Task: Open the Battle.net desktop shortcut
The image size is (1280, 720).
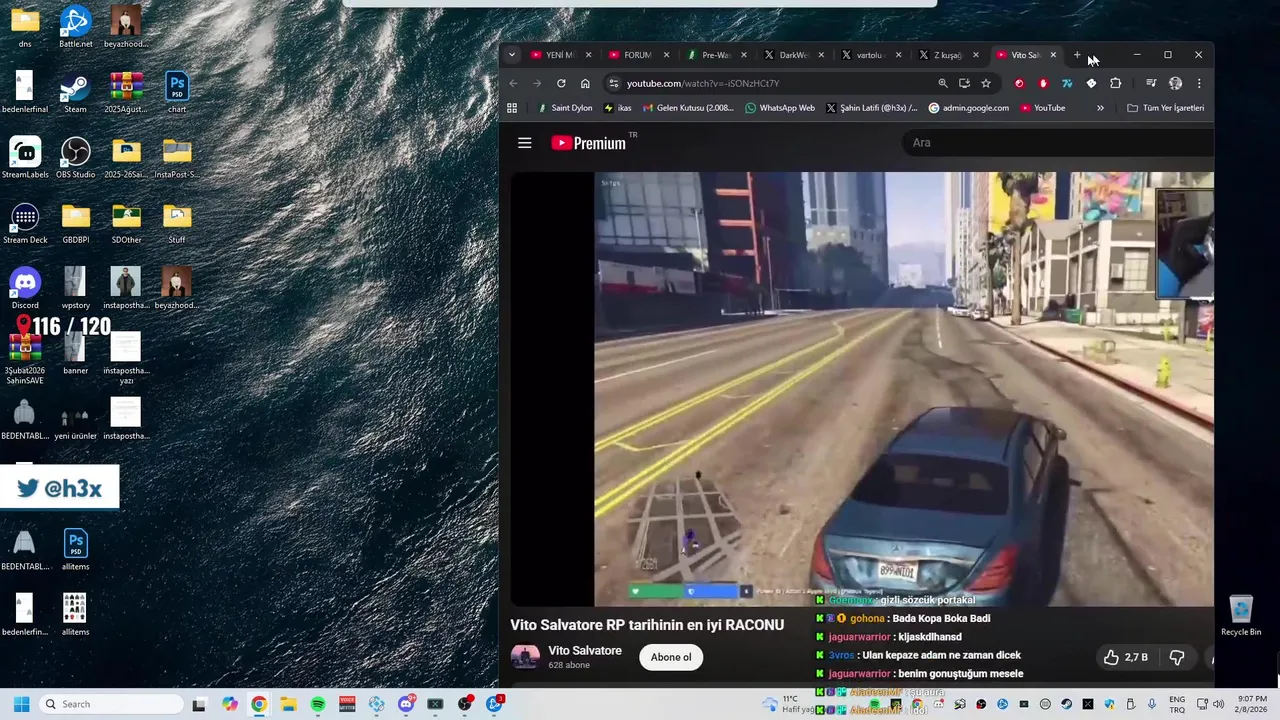Action: (x=75, y=26)
